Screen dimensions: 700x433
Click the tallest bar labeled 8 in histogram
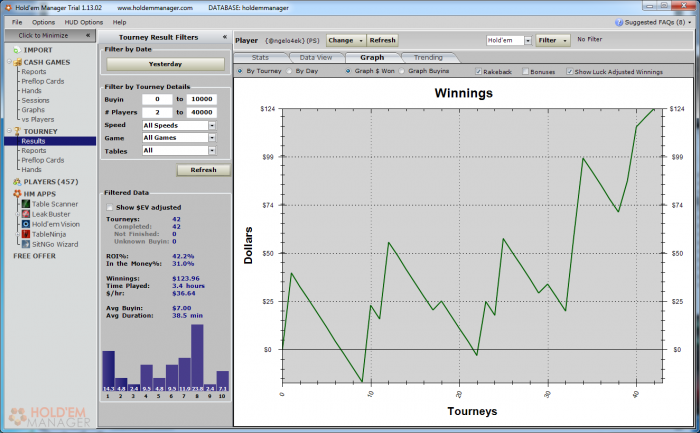click(197, 358)
